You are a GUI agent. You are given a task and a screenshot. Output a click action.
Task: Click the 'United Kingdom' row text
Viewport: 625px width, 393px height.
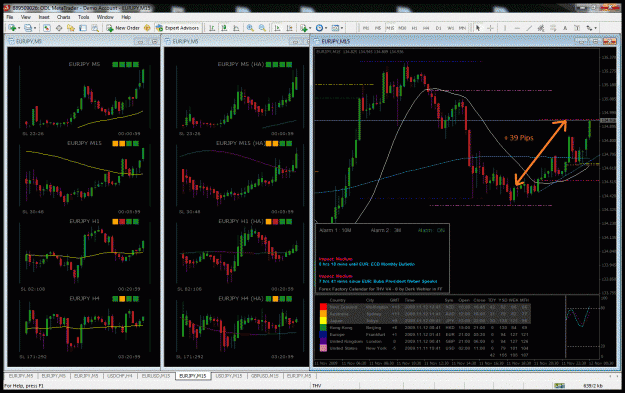tap(346, 342)
